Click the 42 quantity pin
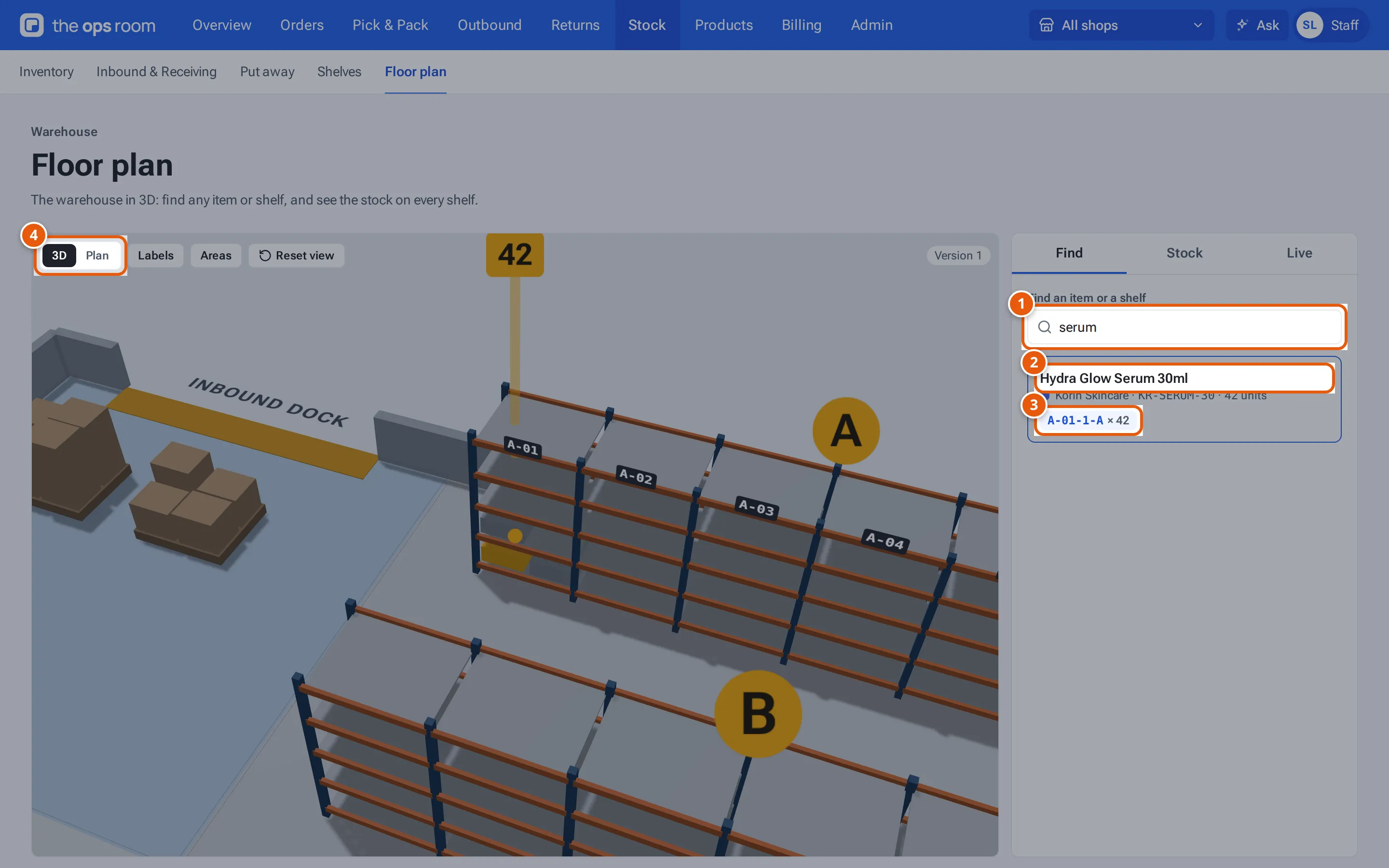 [x=515, y=255]
